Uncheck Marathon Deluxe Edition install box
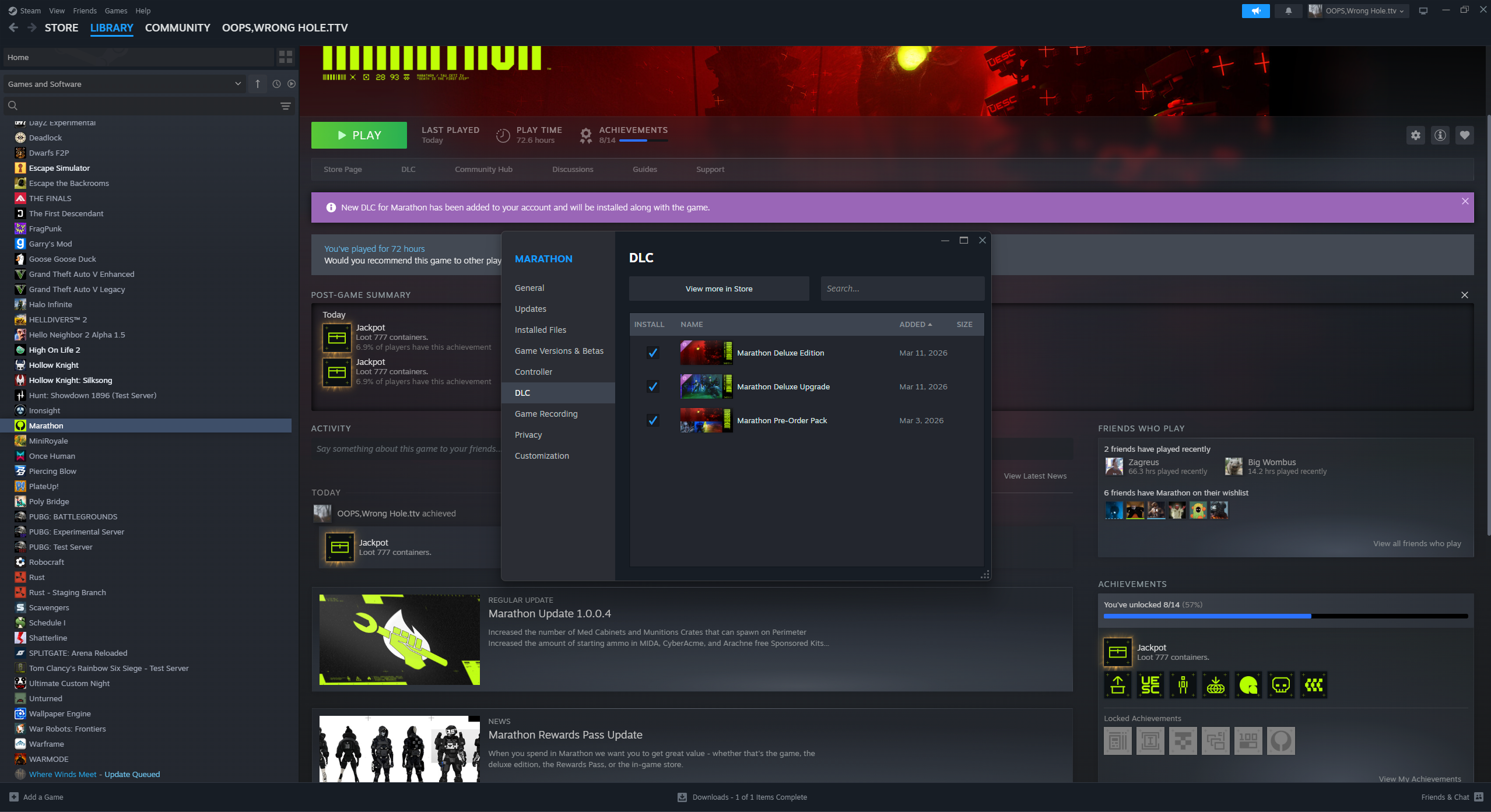The image size is (1491, 812). click(652, 353)
